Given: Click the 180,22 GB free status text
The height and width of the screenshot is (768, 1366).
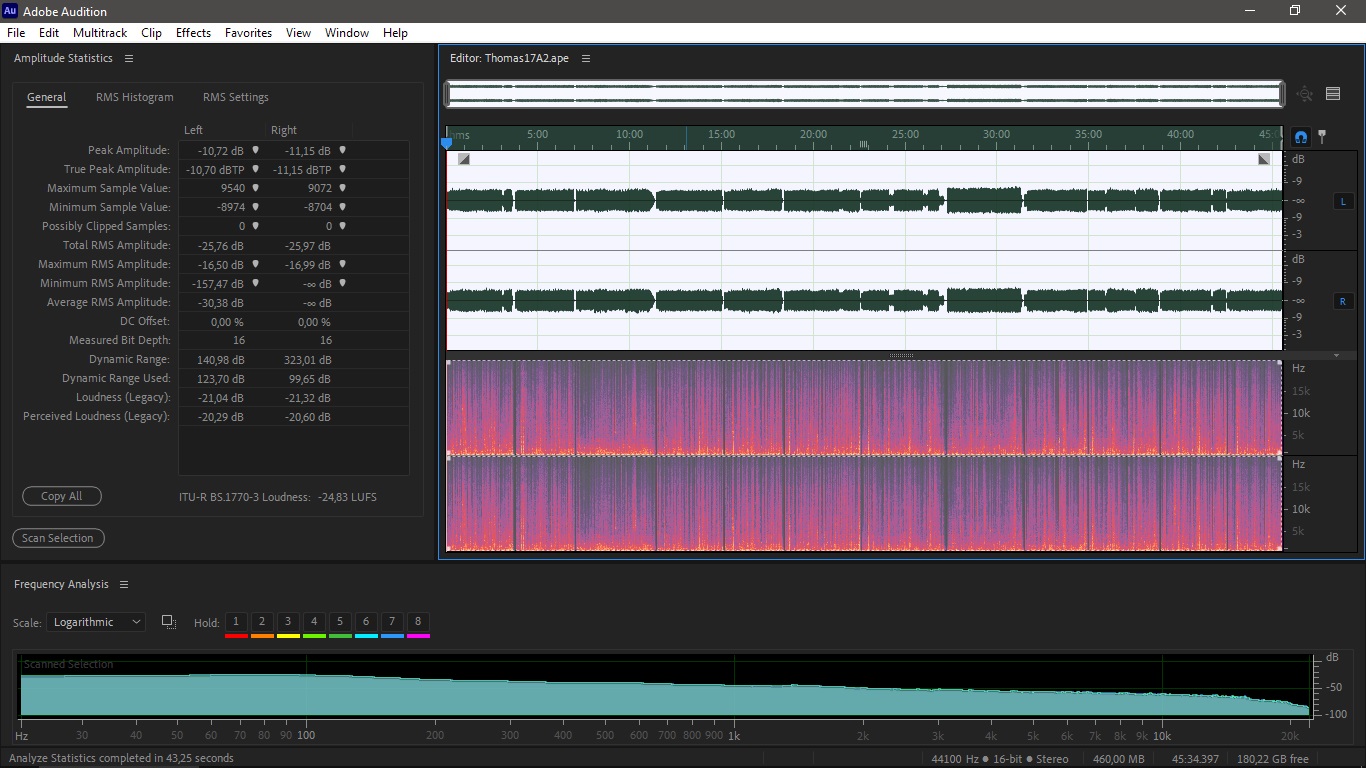Looking at the screenshot, I should click(1273, 759).
